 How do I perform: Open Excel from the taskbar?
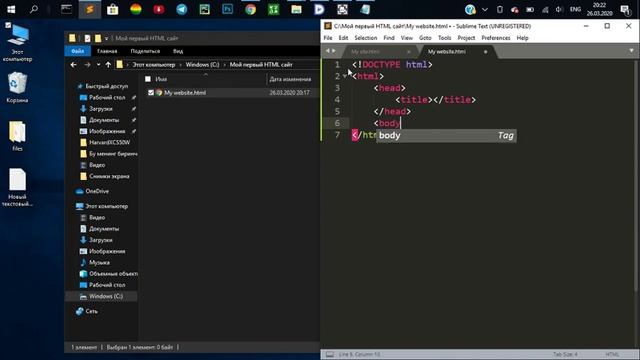(273, 9)
